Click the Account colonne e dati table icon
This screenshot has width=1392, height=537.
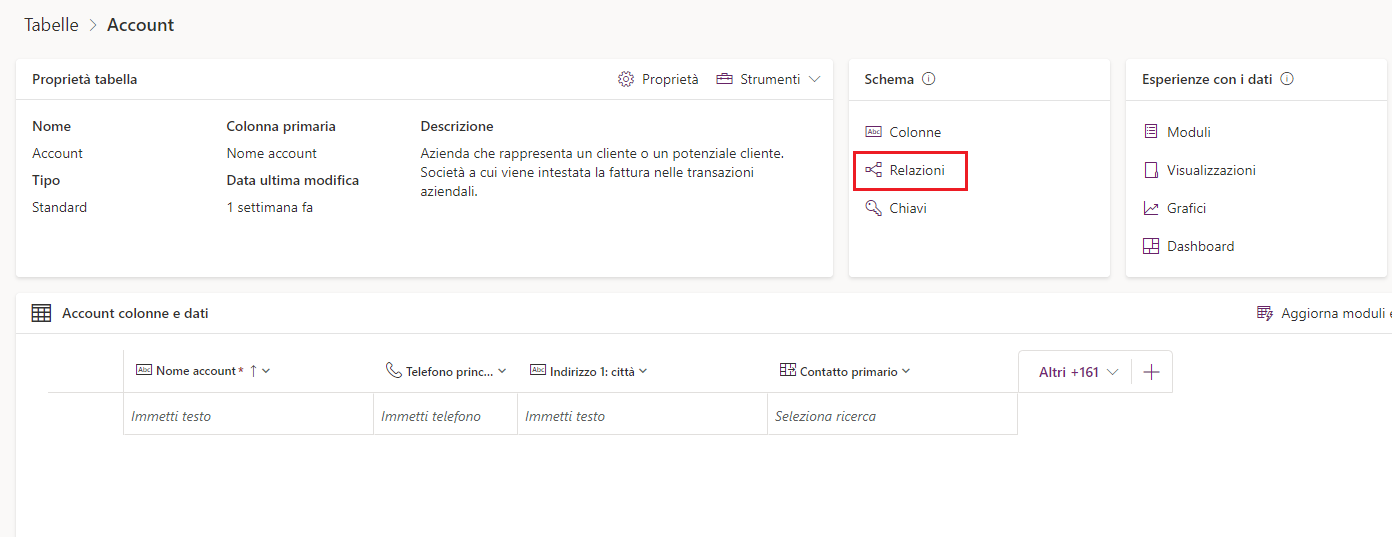(41, 313)
